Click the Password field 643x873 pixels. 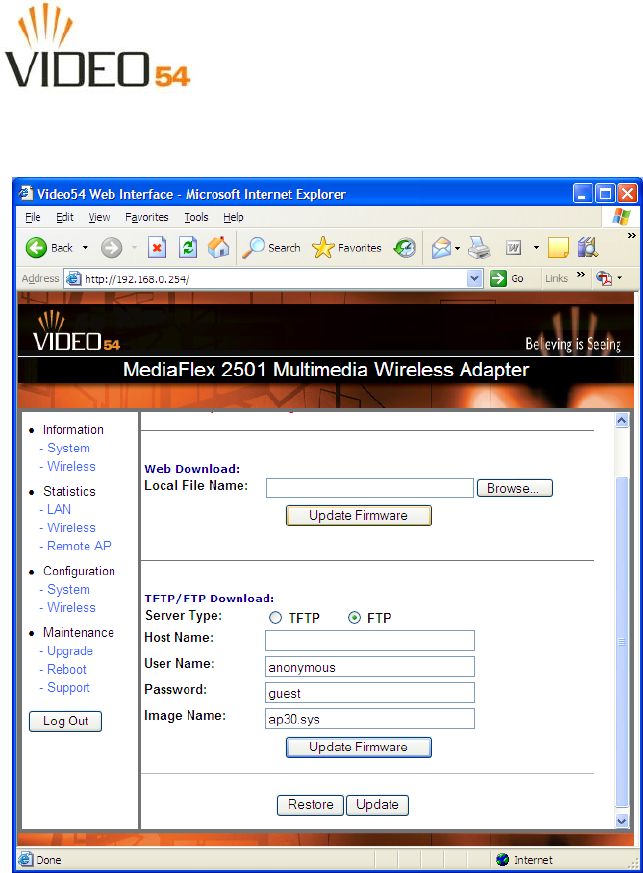[370, 693]
